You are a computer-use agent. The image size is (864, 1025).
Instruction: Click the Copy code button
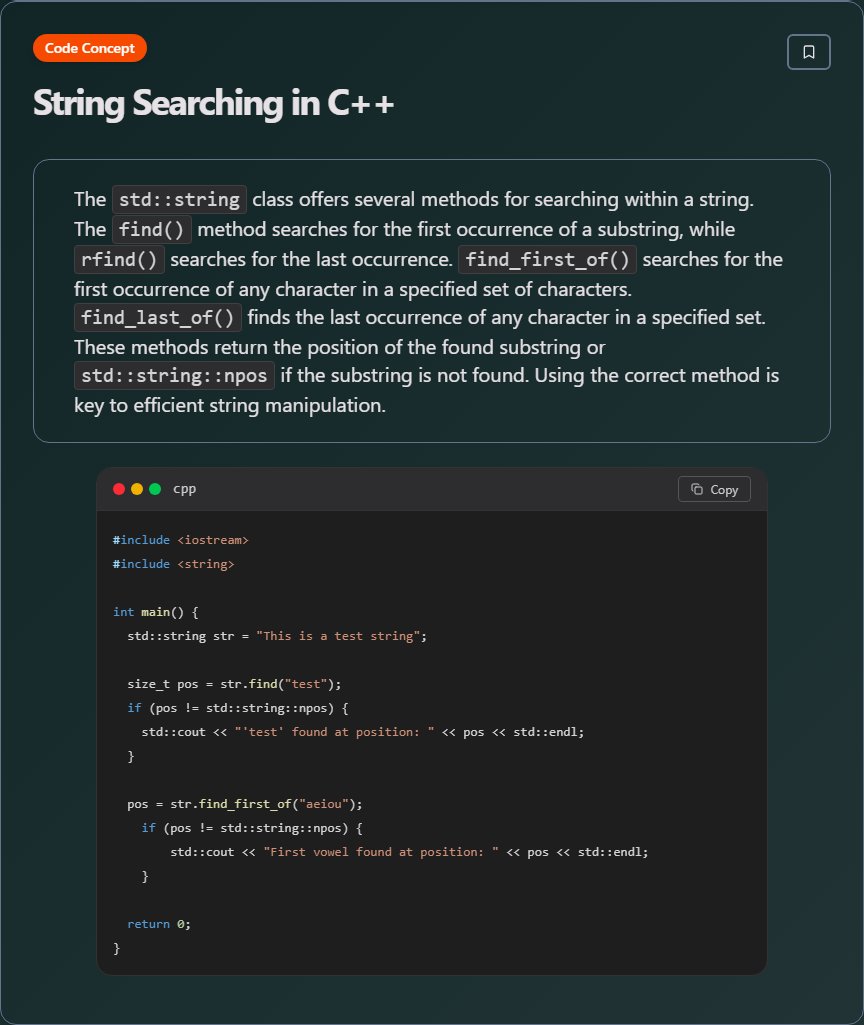click(714, 489)
